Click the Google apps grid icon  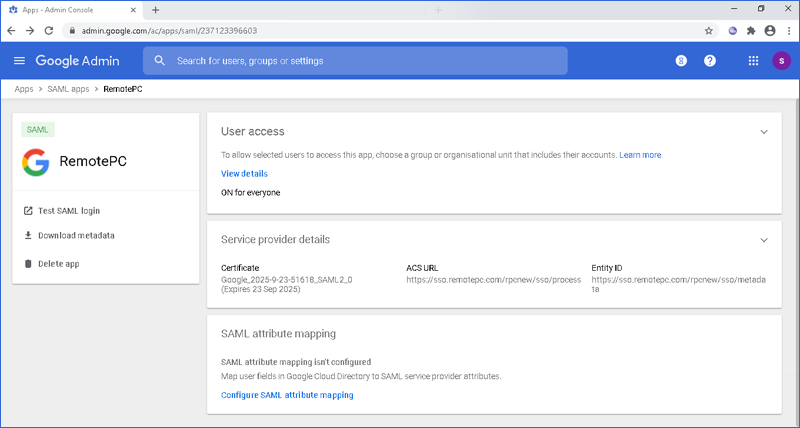click(x=753, y=61)
